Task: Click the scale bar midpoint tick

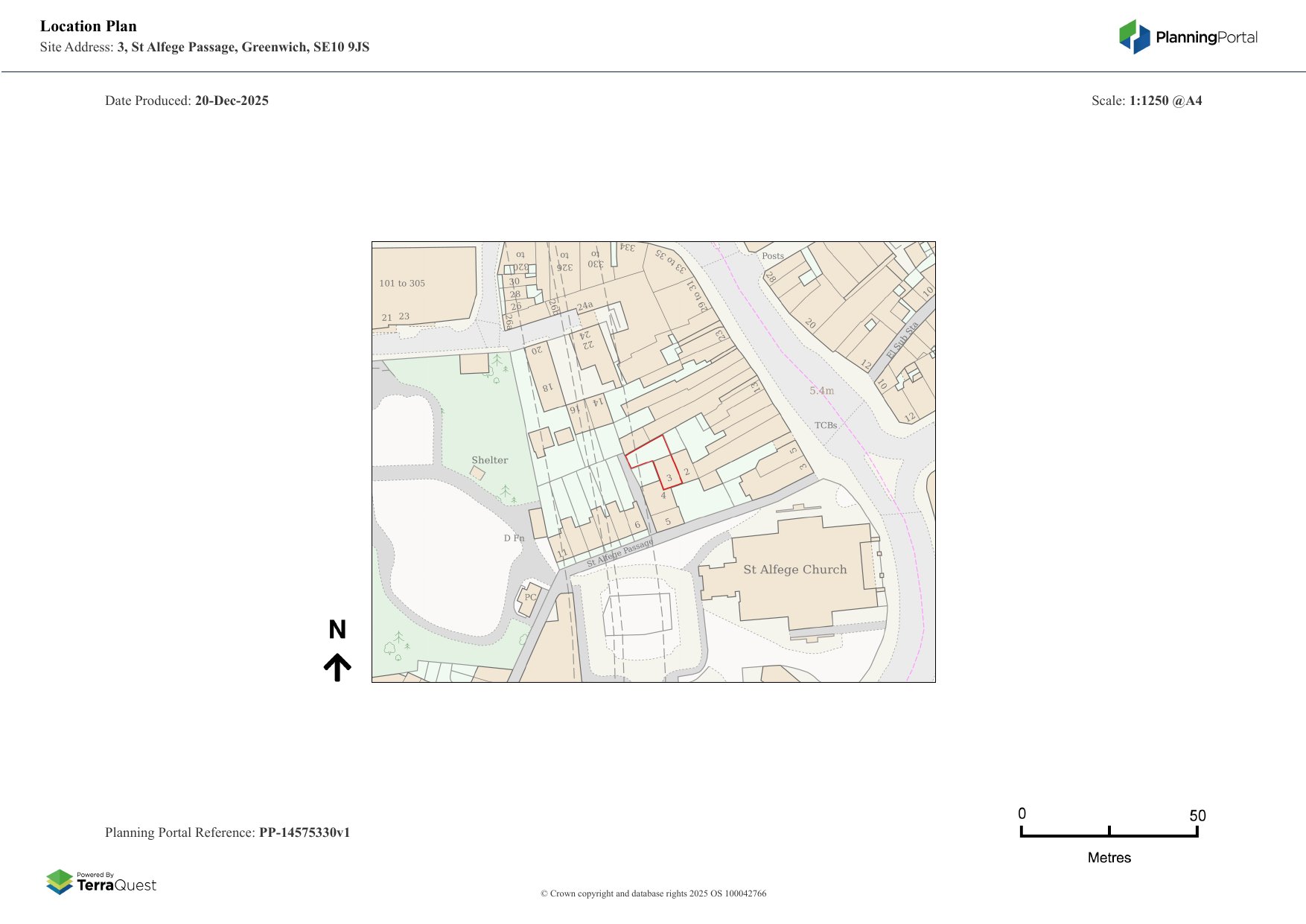Action: click(1109, 831)
